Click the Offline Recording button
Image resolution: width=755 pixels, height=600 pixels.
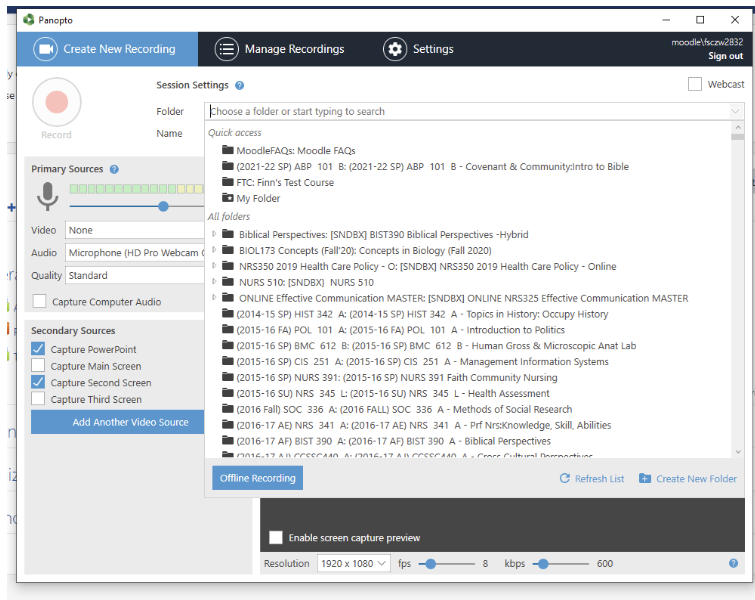pos(258,478)
